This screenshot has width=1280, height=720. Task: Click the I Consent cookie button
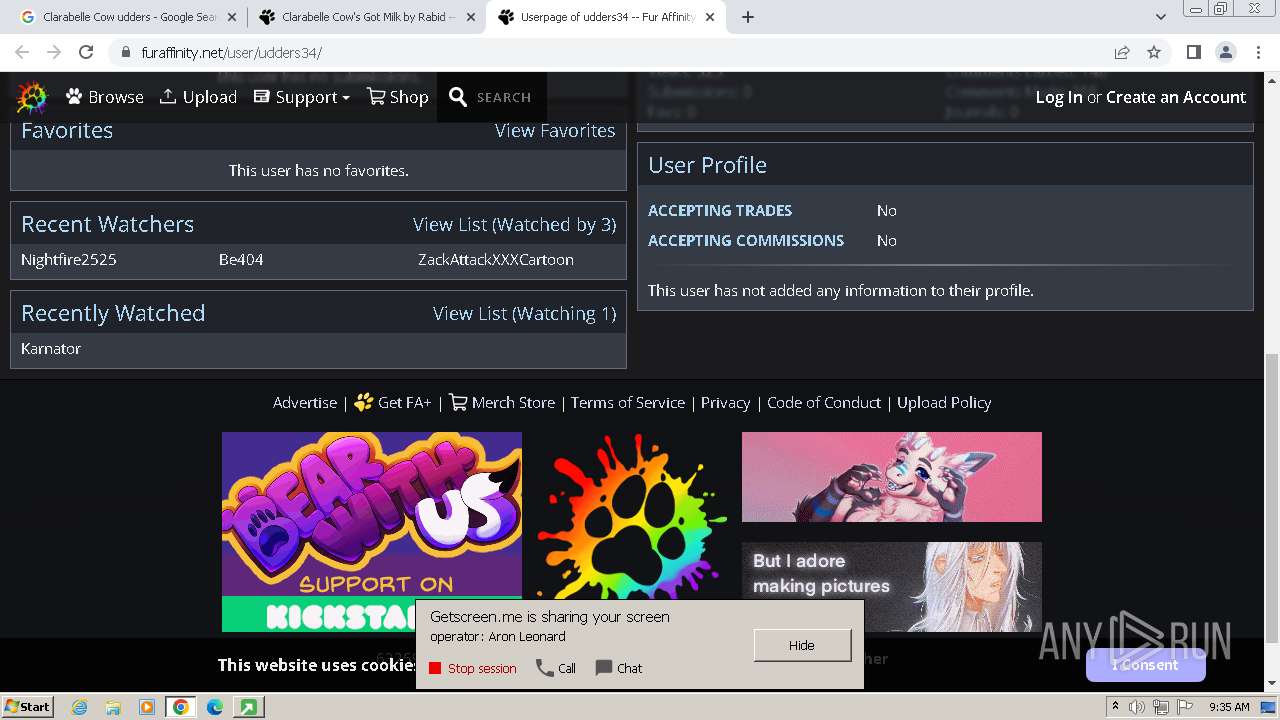(1145, 665)
